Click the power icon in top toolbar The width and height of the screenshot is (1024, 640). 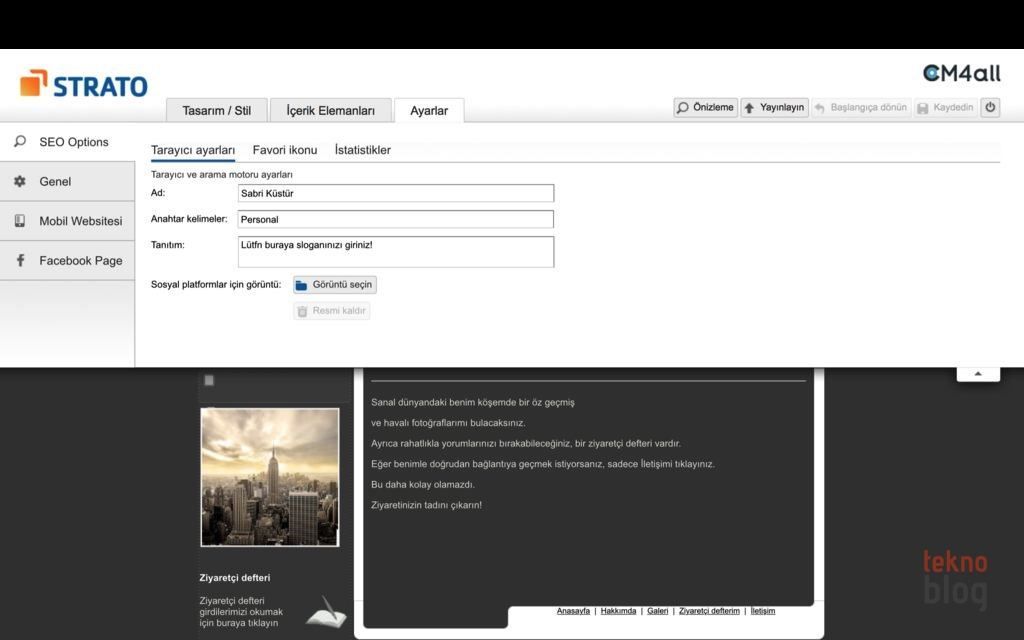pyautogui.click(x=989, y=107)
